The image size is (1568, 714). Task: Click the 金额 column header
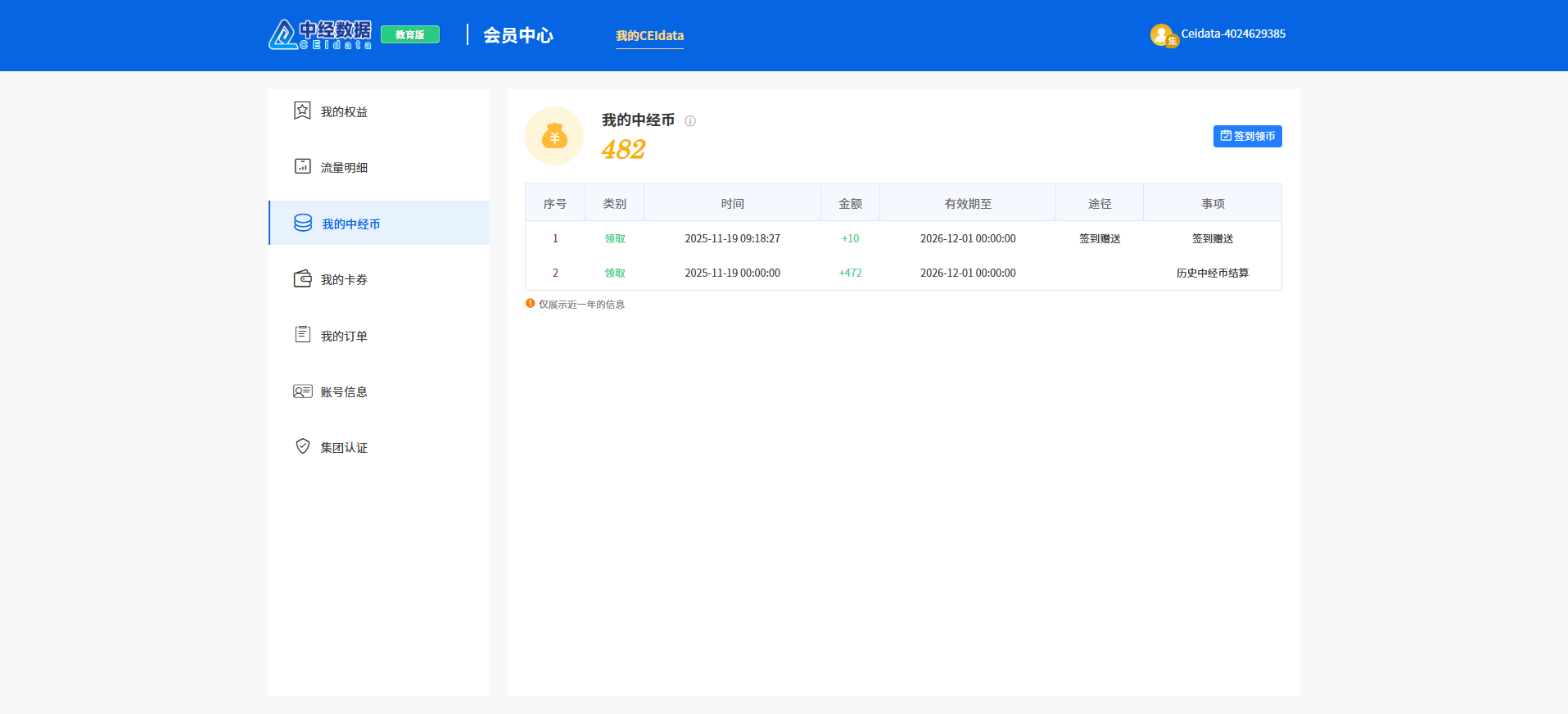pyautogui.click(x=850, y=203)
